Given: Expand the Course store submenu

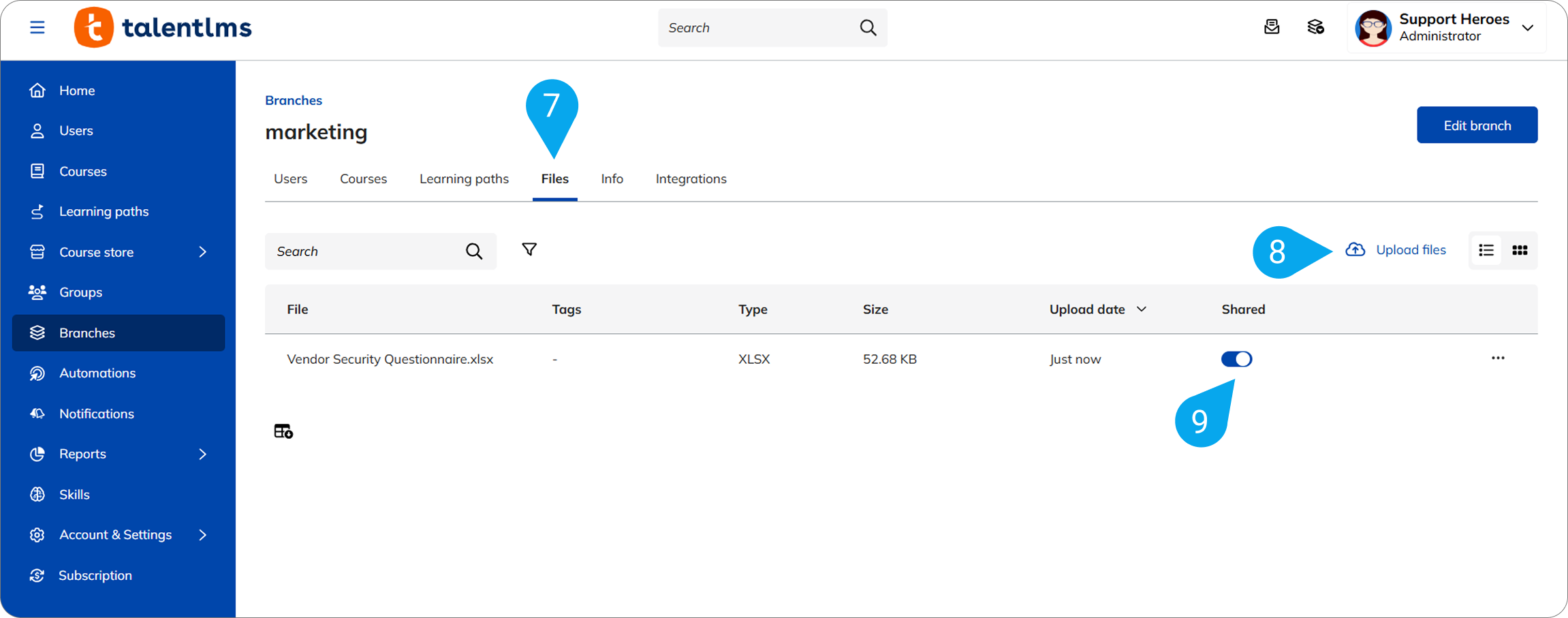Looking at the screenshot, I should (202, 252).
